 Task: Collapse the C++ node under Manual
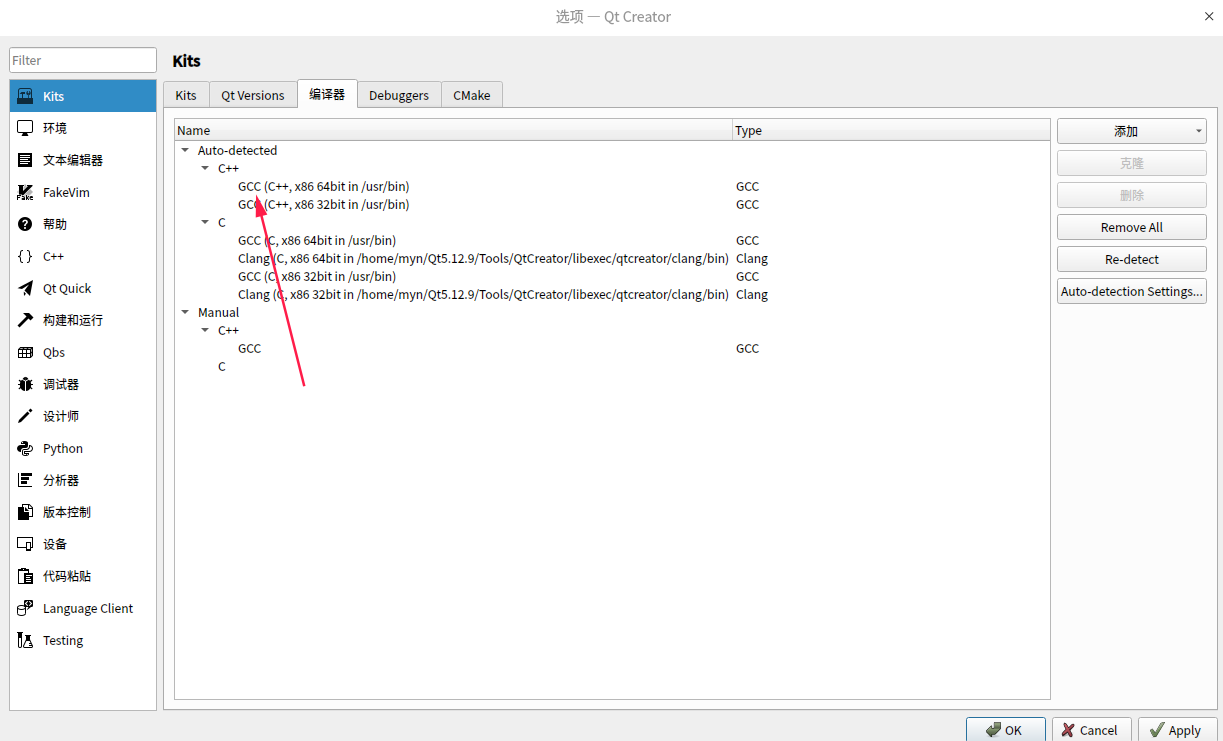tap(205, 330)
